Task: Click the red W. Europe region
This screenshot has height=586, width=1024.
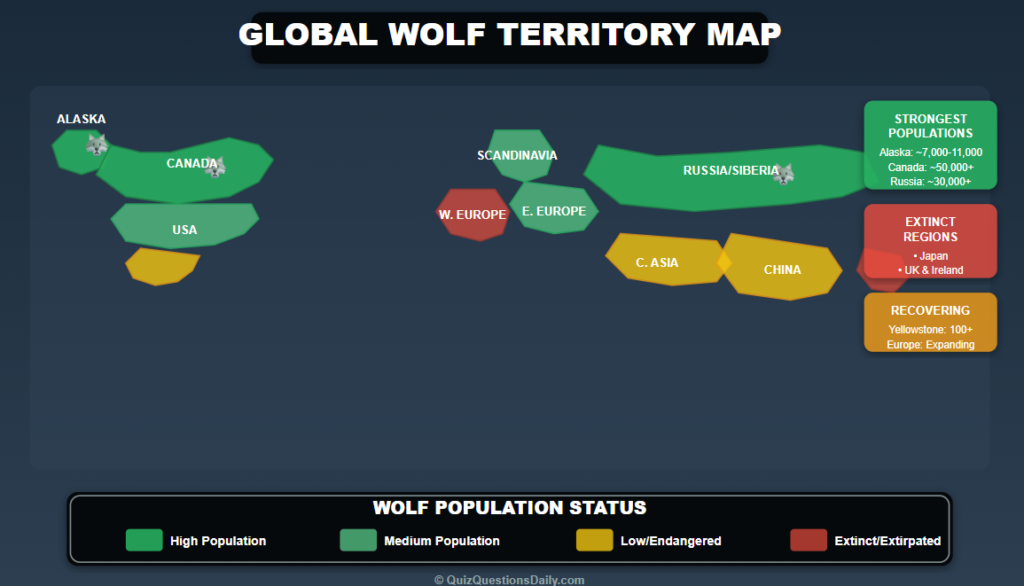Action: 473,214
